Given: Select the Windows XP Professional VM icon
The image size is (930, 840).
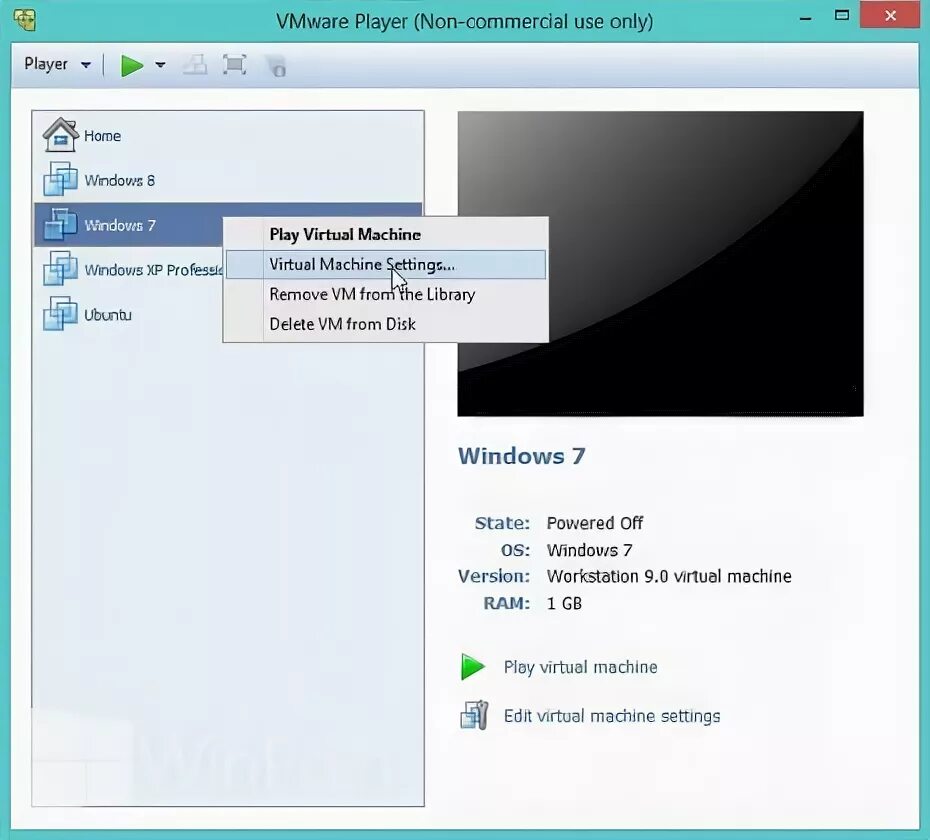Looking at the screenshot, I should click(60, 269).
